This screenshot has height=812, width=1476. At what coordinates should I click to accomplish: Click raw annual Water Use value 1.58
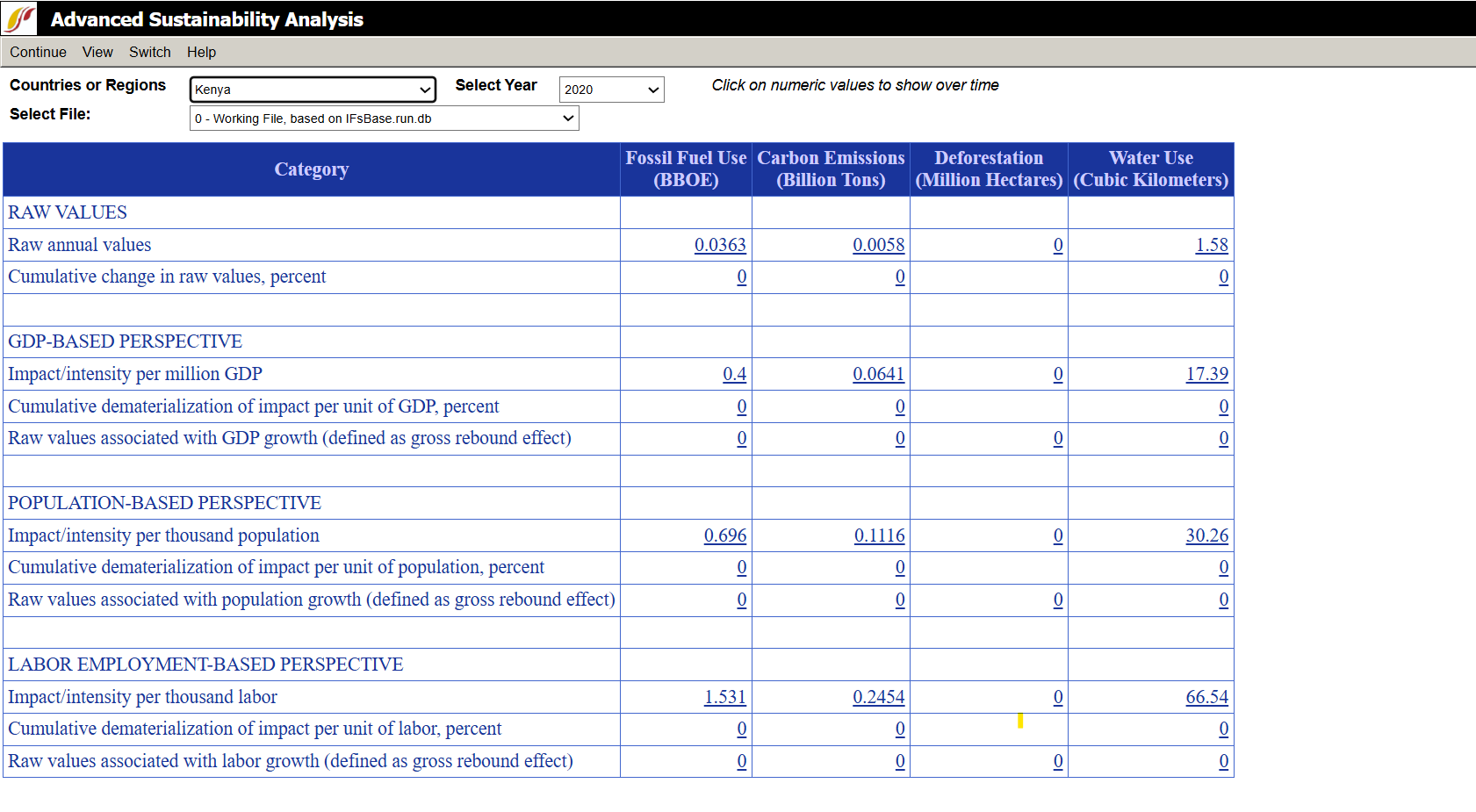1211,245
